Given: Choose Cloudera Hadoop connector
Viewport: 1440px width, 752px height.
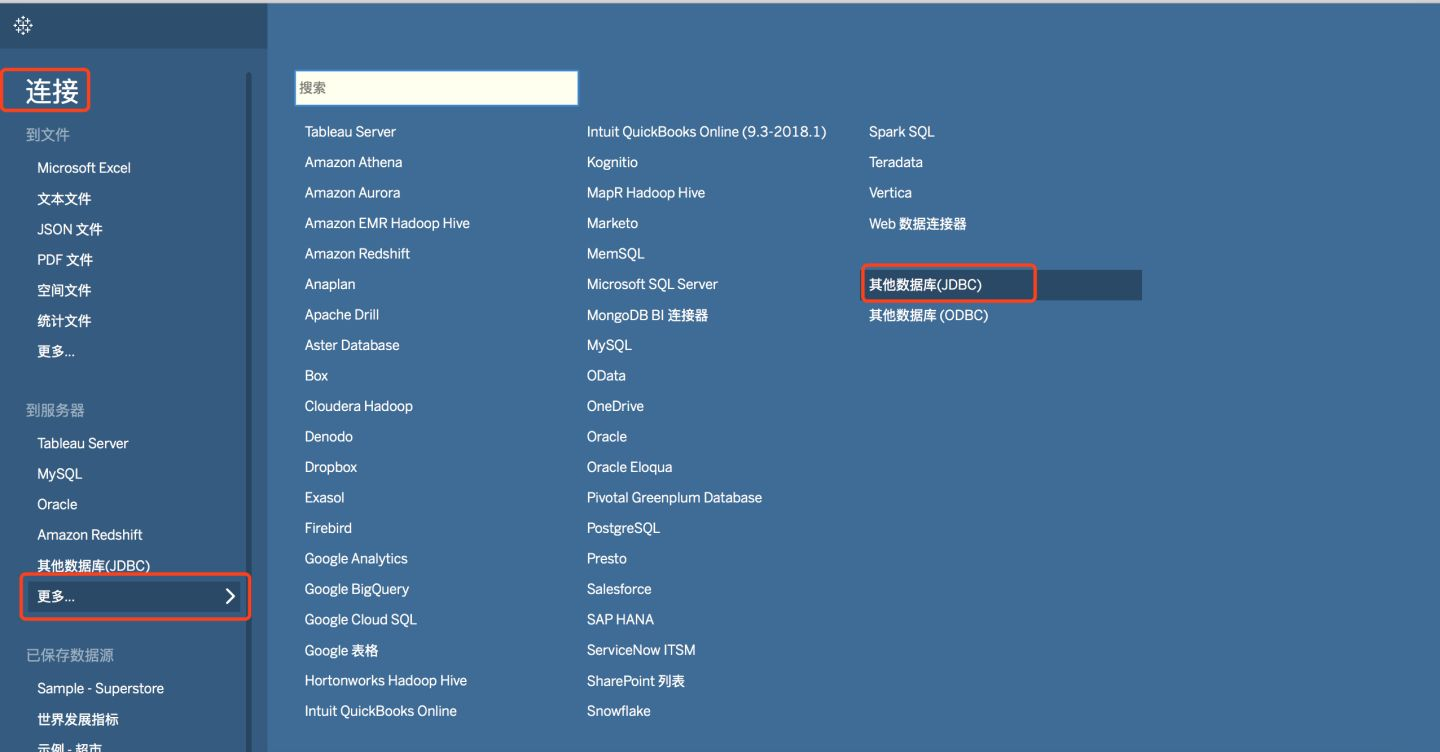Looking at the screenshot, I should pos(359,406).
